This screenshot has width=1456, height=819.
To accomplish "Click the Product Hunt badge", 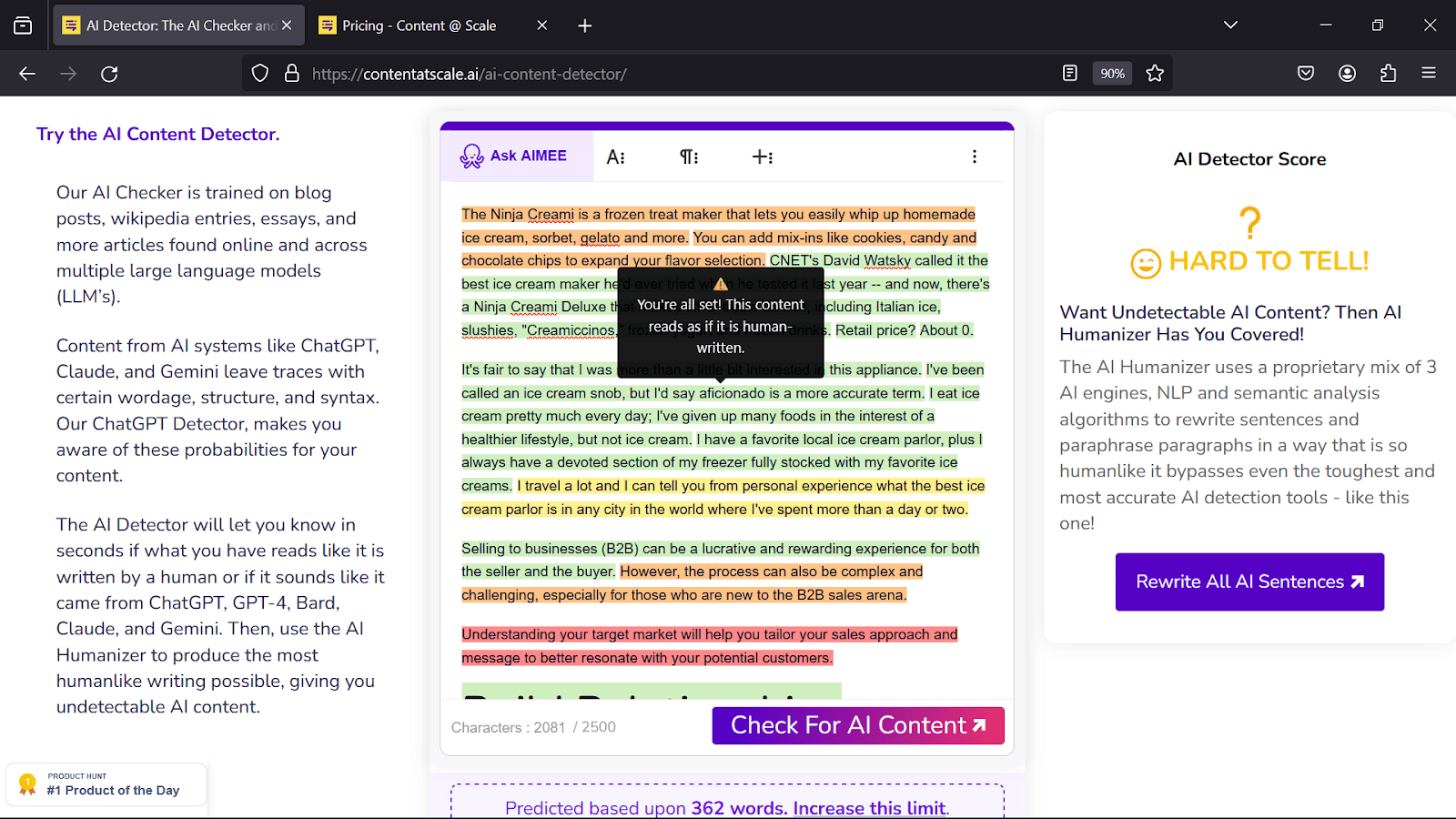I will click(x=106, y=784).
